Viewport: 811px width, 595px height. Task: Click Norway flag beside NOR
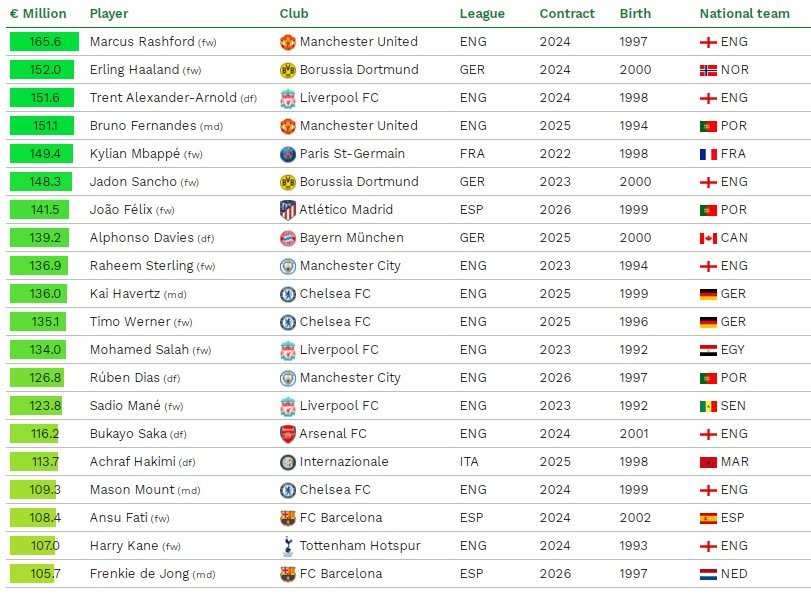point(708,70)
